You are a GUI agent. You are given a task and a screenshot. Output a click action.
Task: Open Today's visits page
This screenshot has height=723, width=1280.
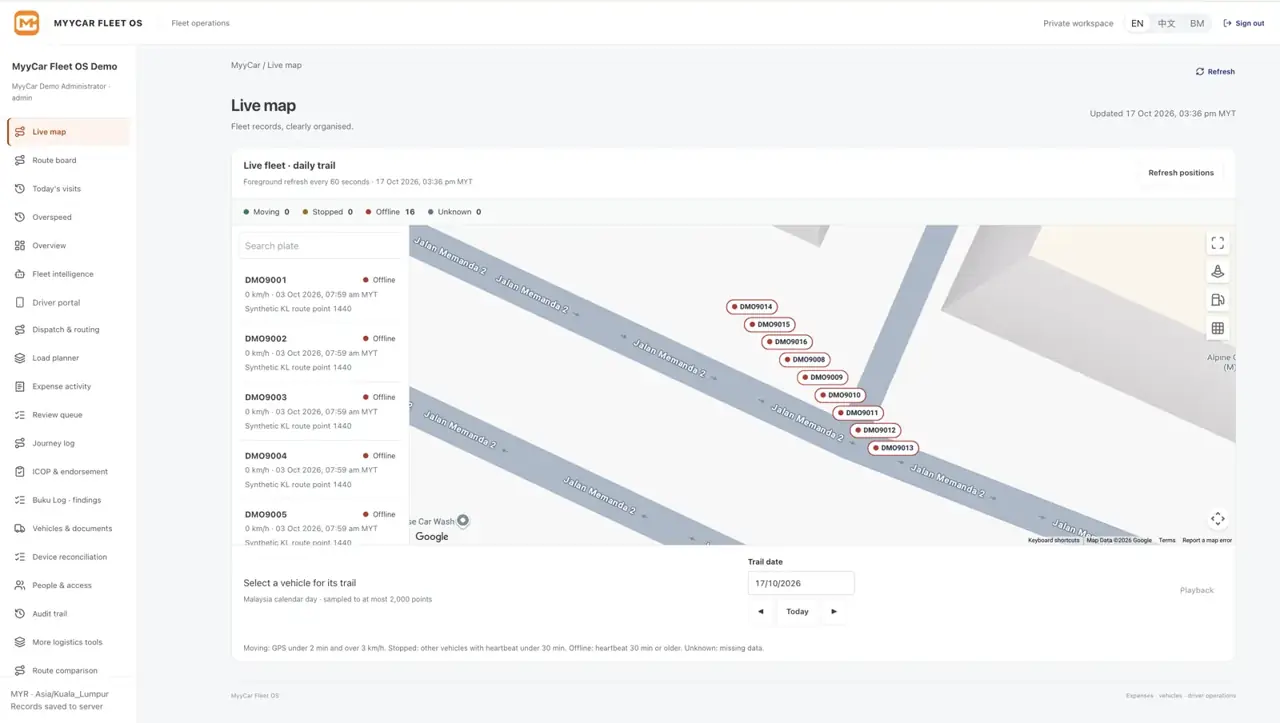click(68, 189)
